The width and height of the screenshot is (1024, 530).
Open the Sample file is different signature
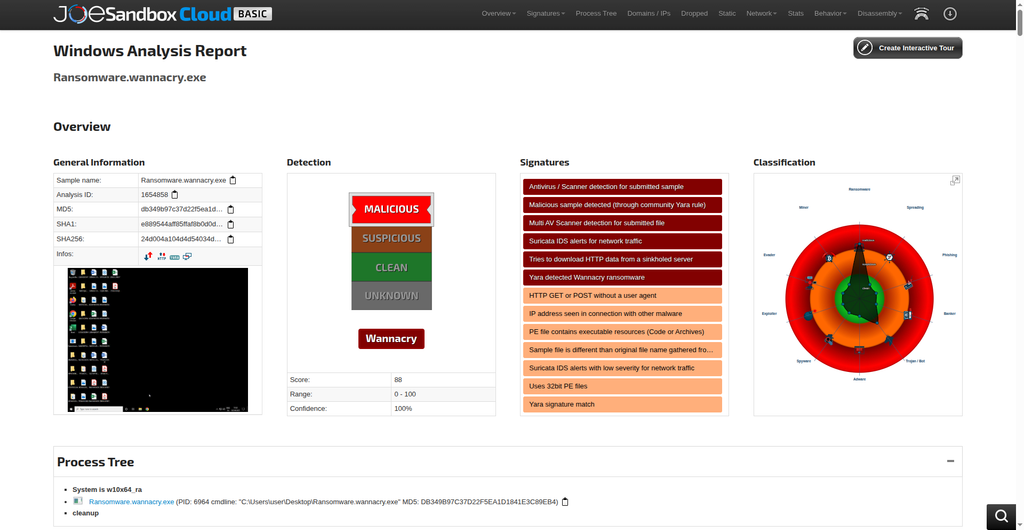[622, 350]
